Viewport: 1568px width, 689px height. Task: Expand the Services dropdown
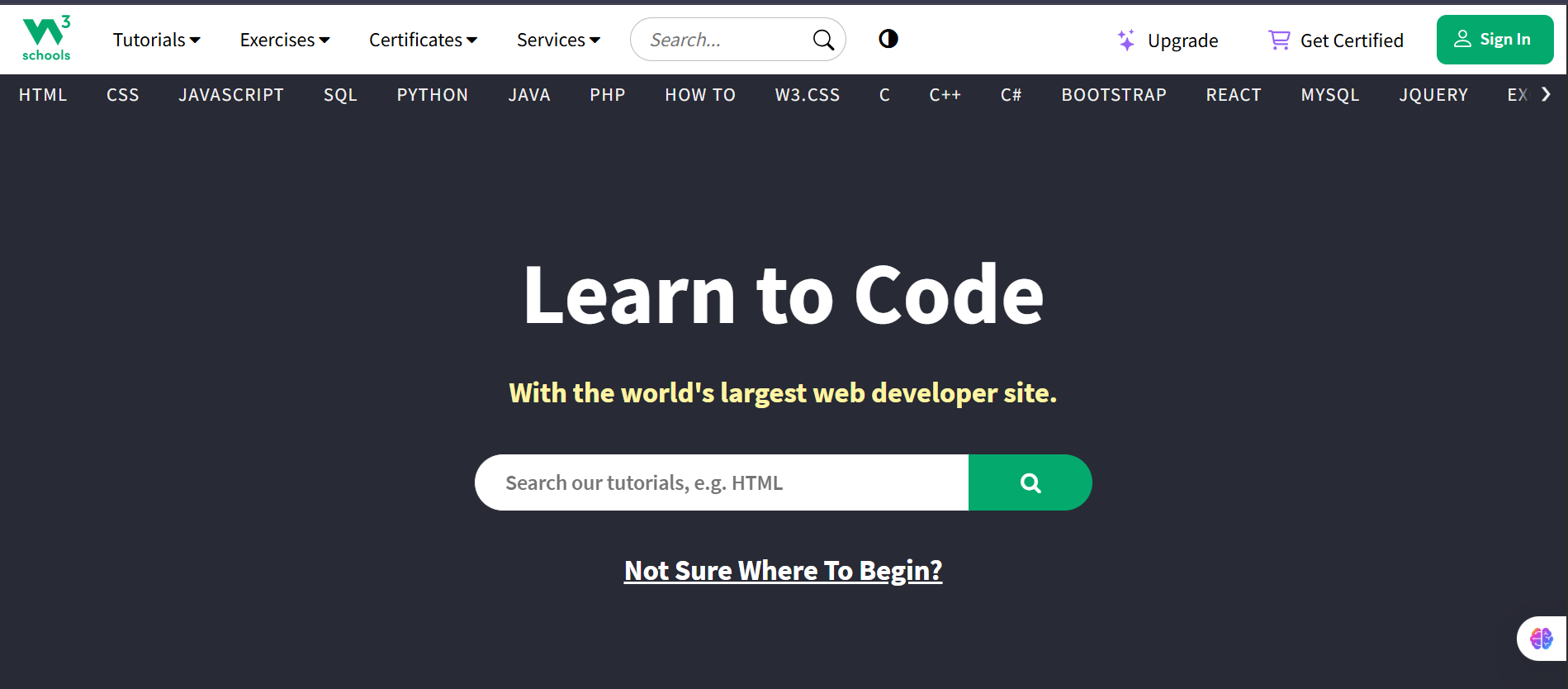558,40
